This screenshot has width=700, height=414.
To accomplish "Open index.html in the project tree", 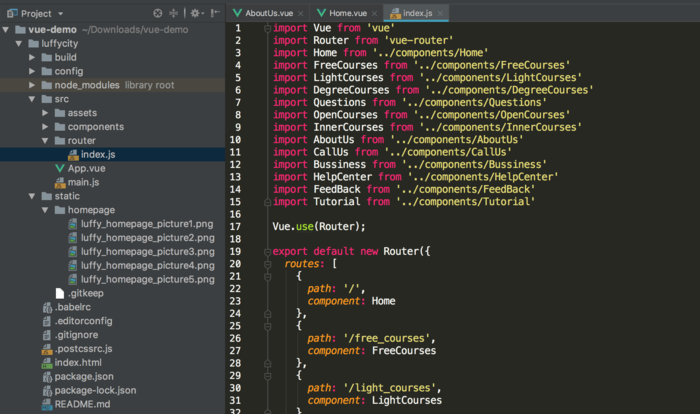I will click(x=78, y=362).
